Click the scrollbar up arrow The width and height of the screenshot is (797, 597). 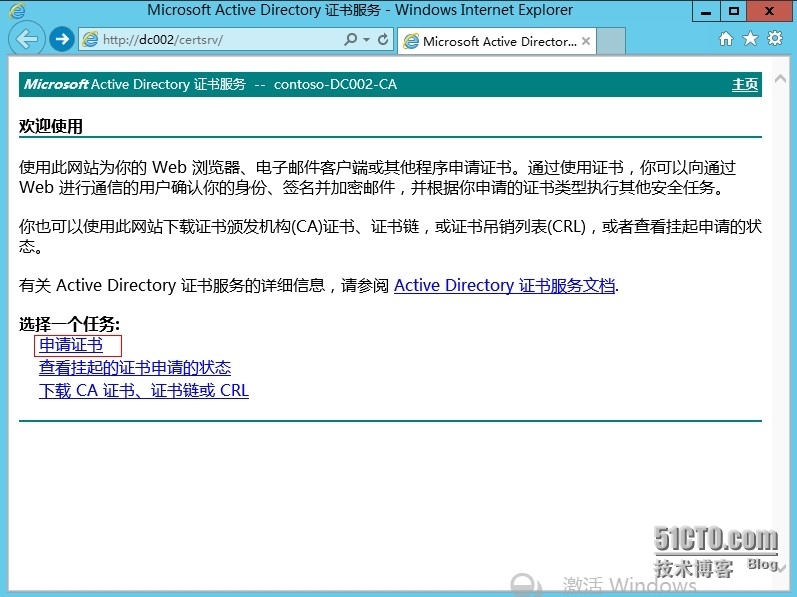(x=780, y=78)
